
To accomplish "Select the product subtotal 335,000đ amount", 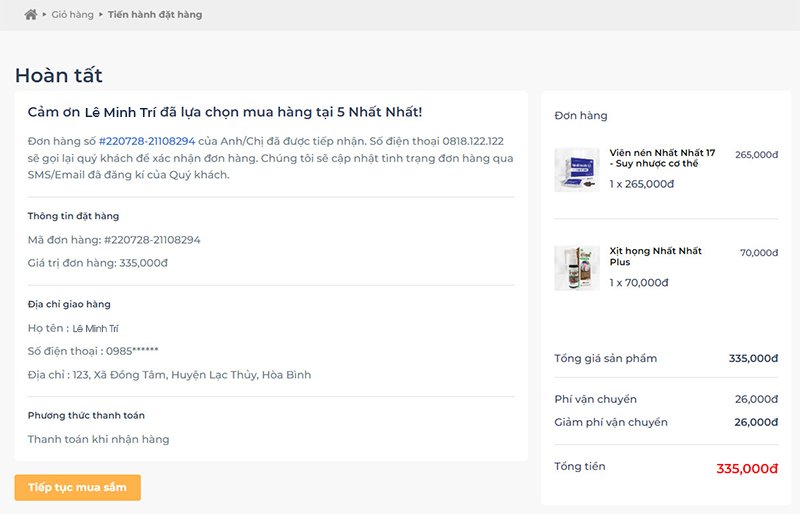I will pos(754,358).
